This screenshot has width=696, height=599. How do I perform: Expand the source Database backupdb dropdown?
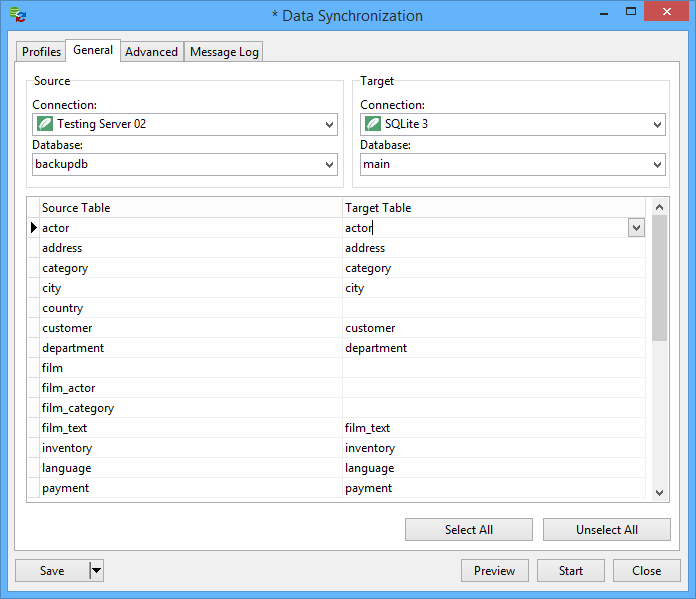(x=329, y=165)
